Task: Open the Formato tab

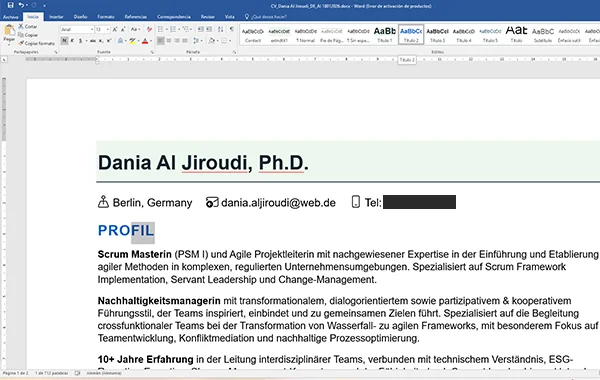Action: coord(106,17)
